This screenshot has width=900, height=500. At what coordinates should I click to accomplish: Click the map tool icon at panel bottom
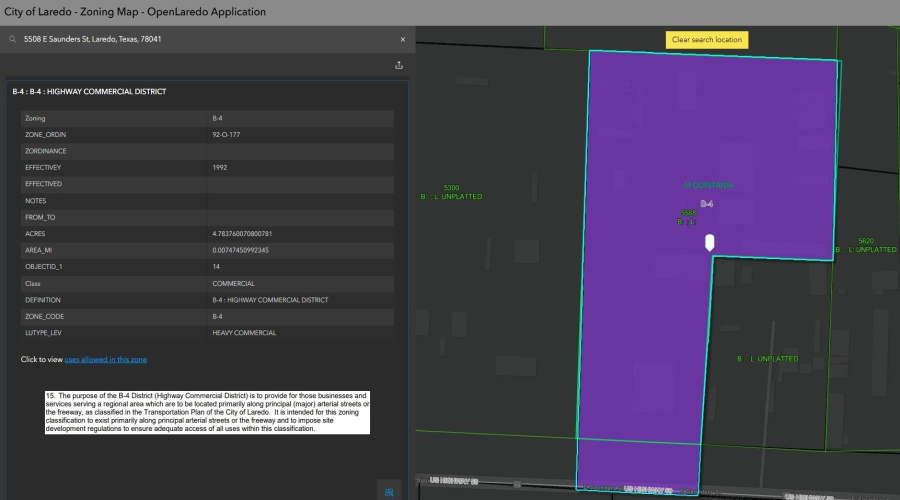tap(389, 491)
